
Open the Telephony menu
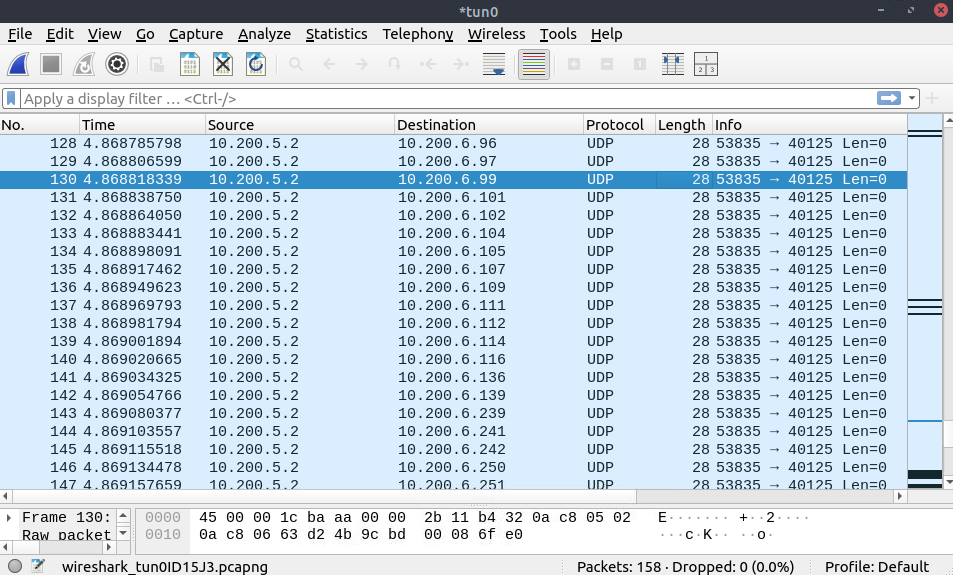tap(418, 34)
